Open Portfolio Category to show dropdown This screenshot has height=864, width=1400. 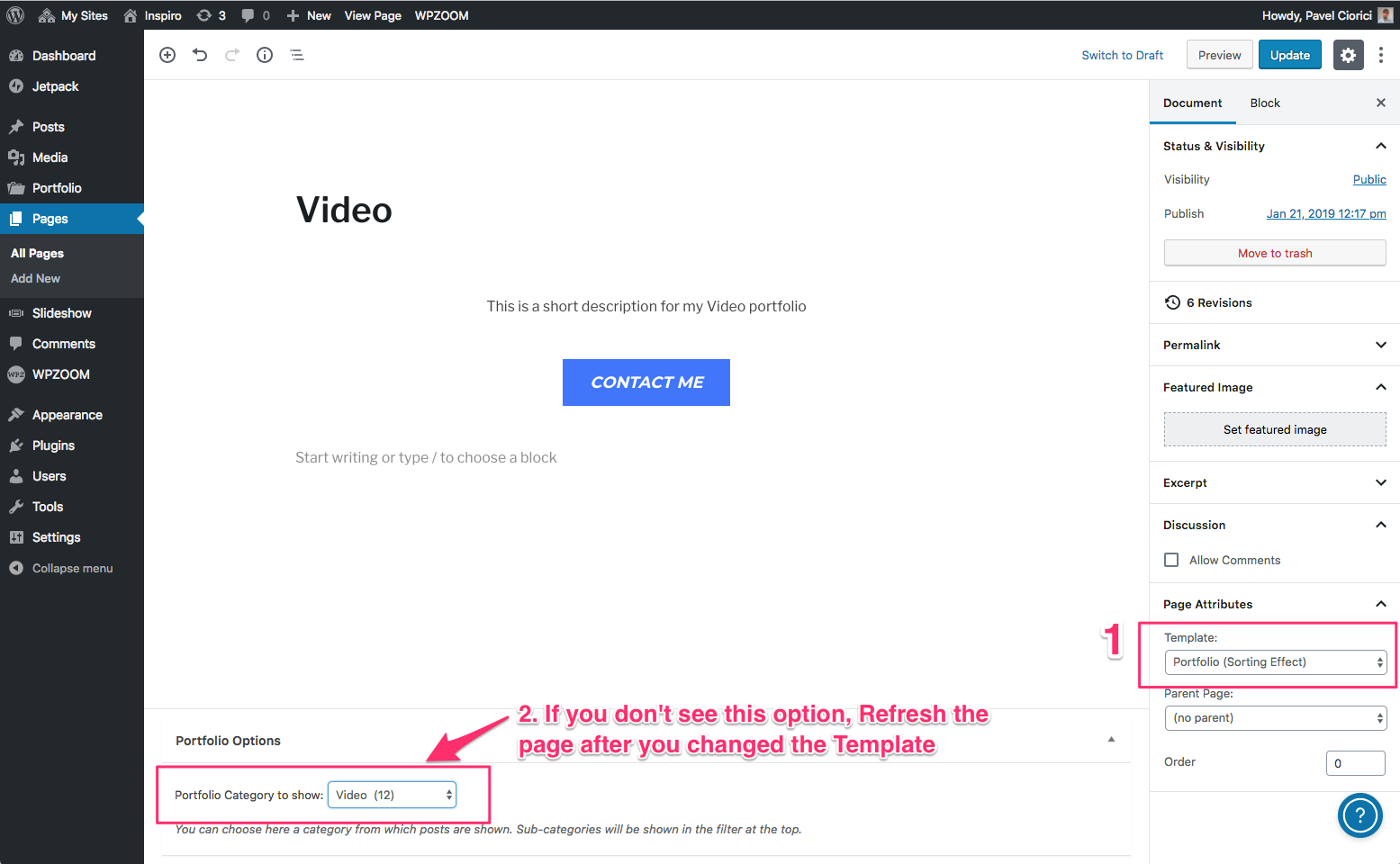pyautogui.click(x=393, y=795)
